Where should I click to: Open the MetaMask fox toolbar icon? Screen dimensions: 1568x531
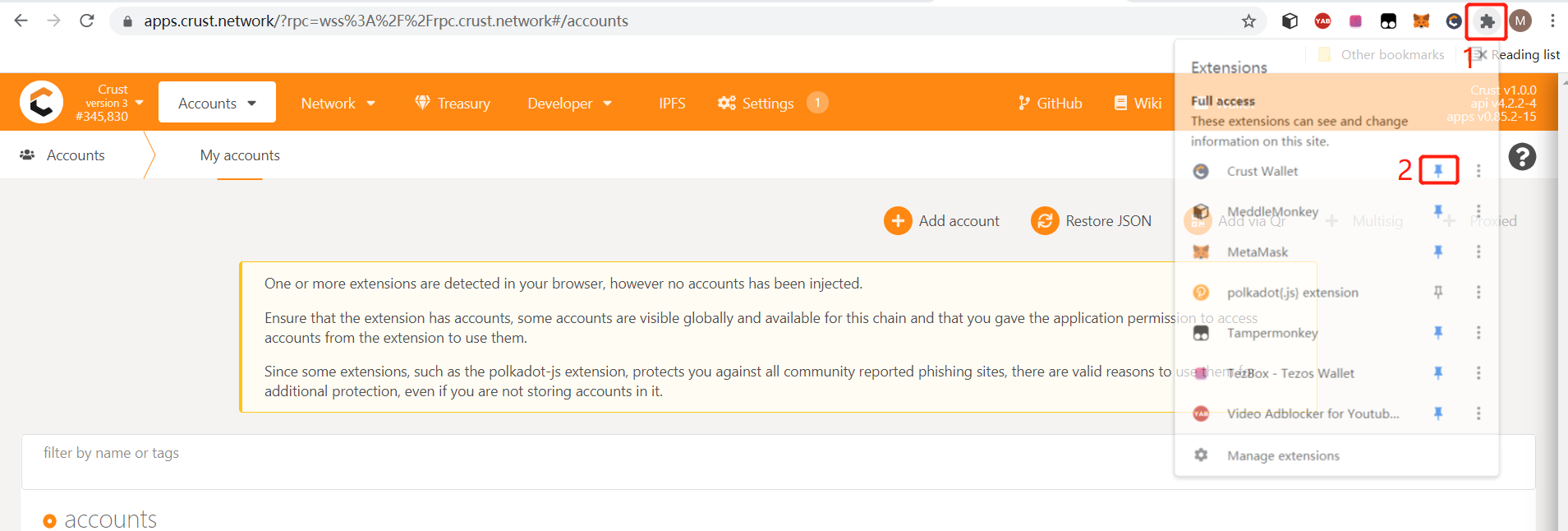tap(1421, 21)
